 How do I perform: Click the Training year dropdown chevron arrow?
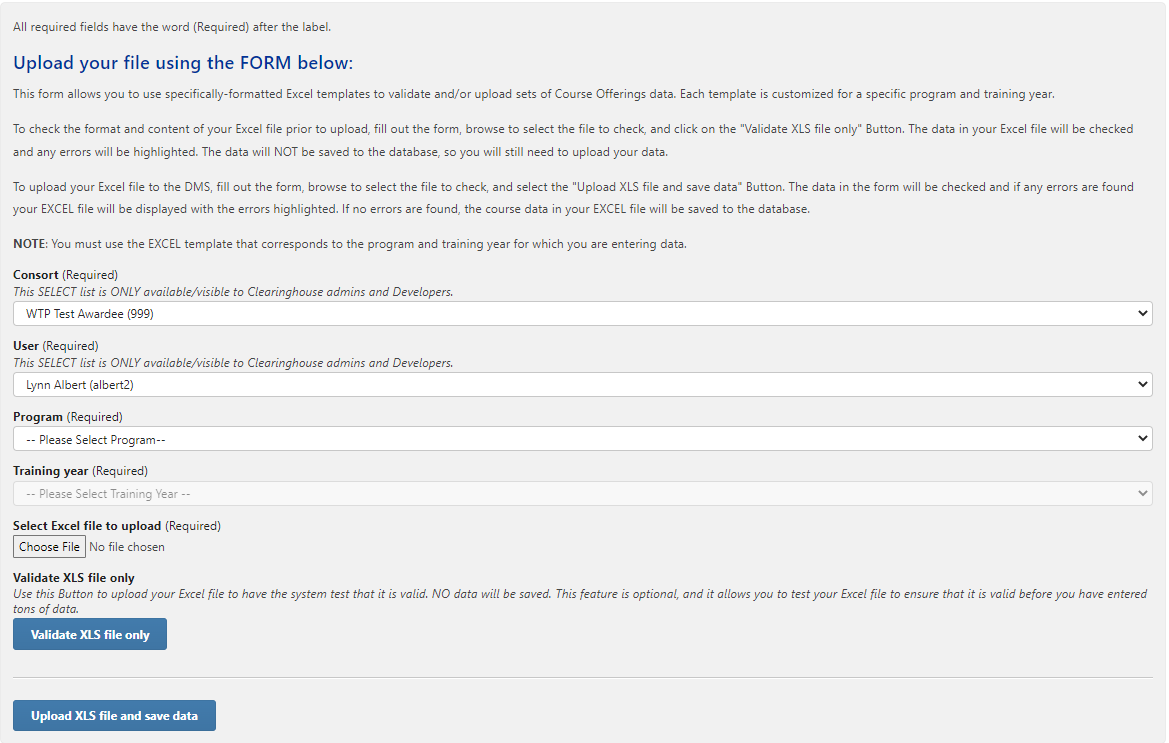click(x=1144, y=493)
